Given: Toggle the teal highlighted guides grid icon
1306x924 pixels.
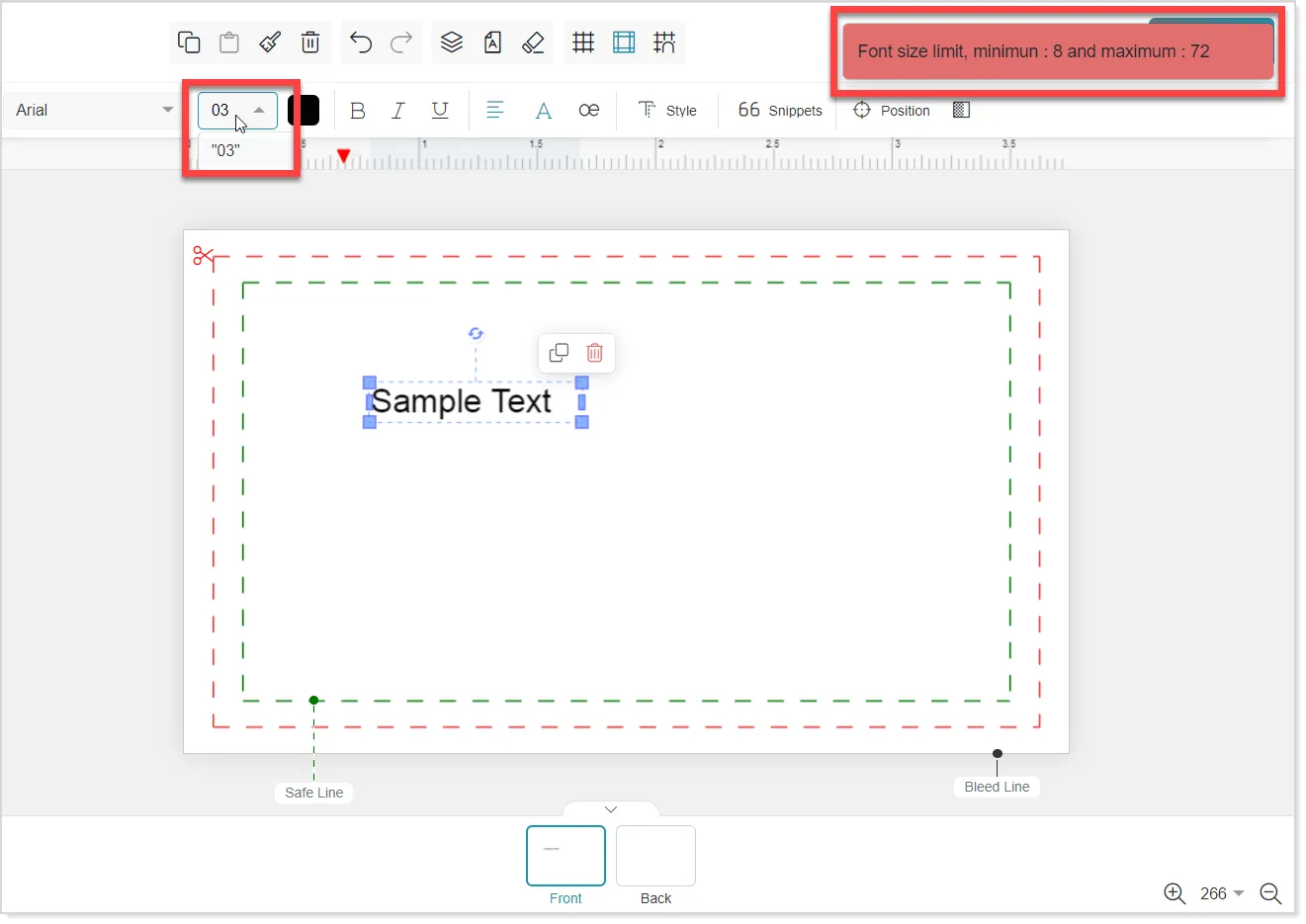Looking at the screenshot, I should 624,42.
